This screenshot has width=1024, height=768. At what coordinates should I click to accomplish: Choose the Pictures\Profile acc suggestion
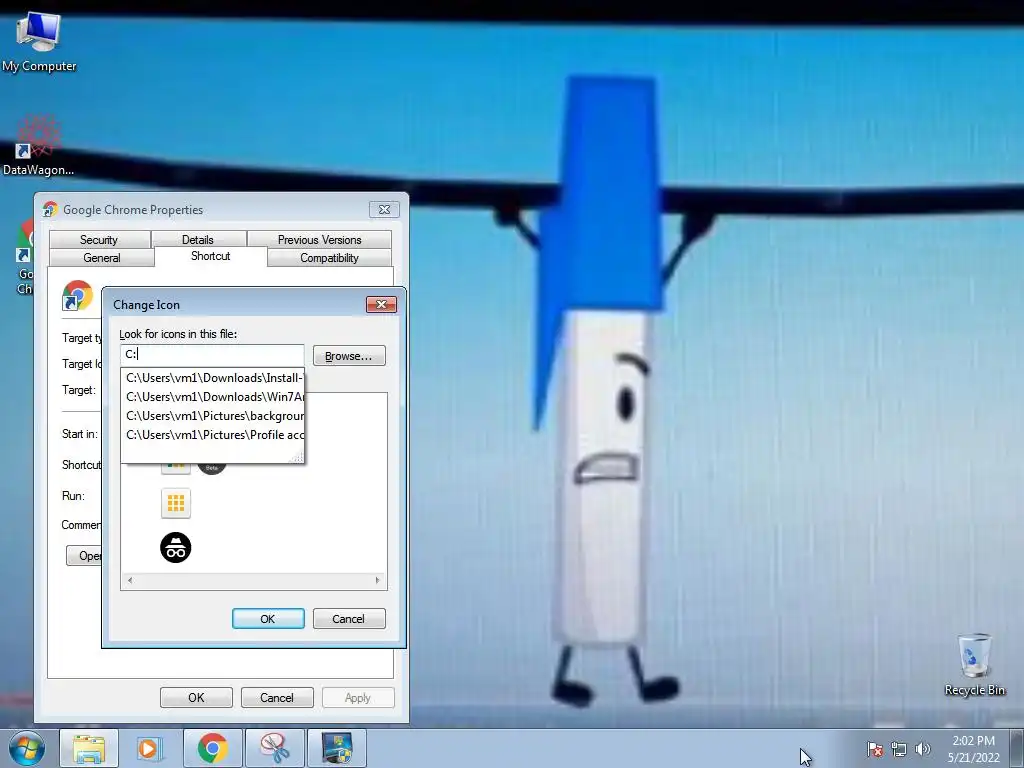pyautogui.click(x=214, y=434)
